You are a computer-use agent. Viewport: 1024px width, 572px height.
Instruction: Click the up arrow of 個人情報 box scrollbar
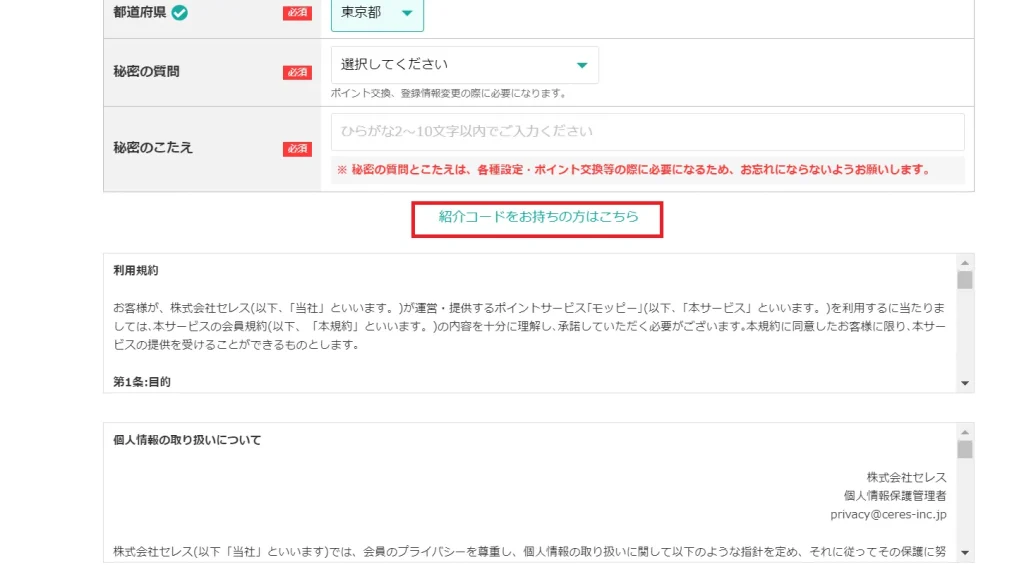(965, 431)
